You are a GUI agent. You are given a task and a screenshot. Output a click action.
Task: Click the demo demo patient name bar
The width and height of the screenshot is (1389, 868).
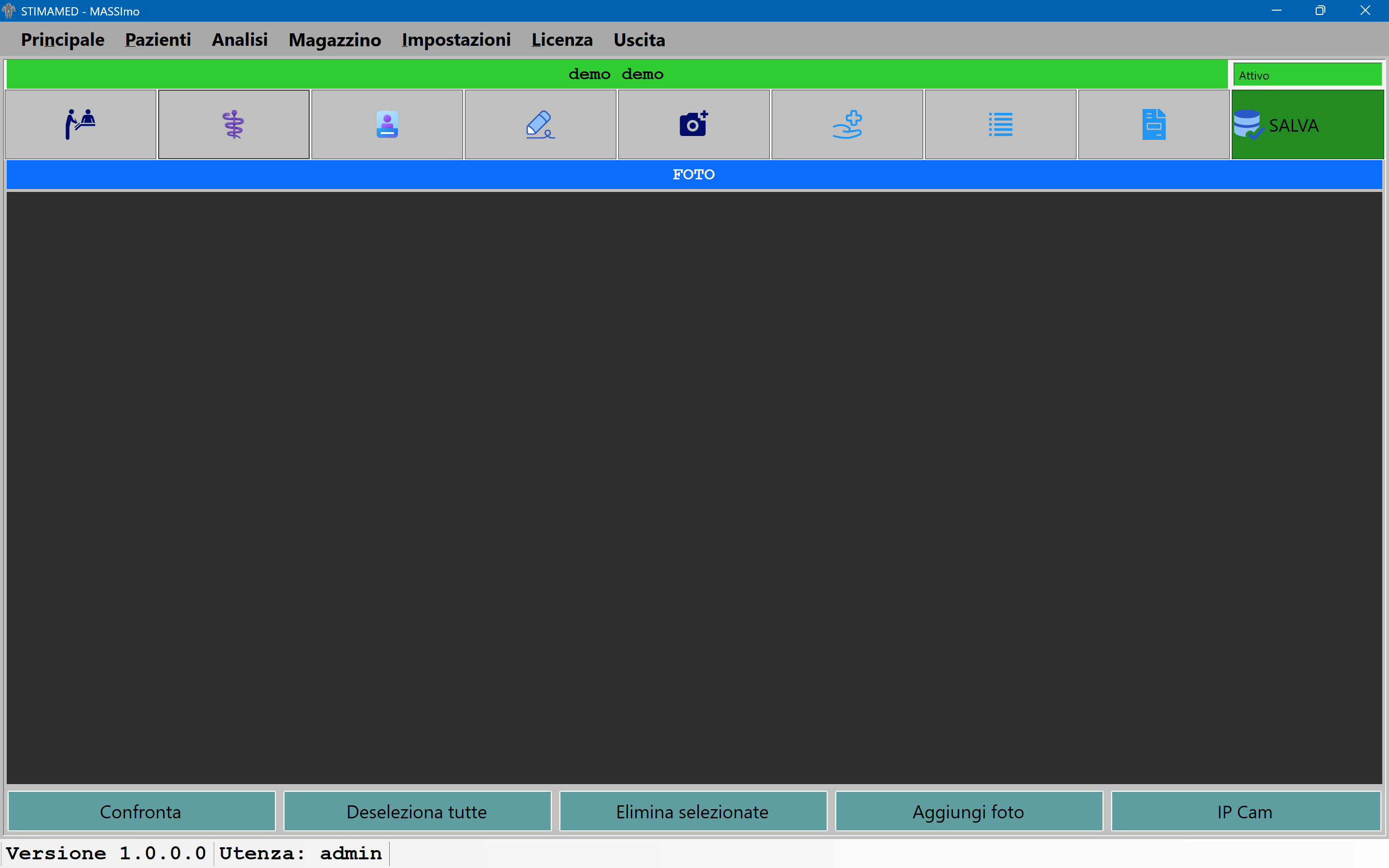(x=616, y=74)
